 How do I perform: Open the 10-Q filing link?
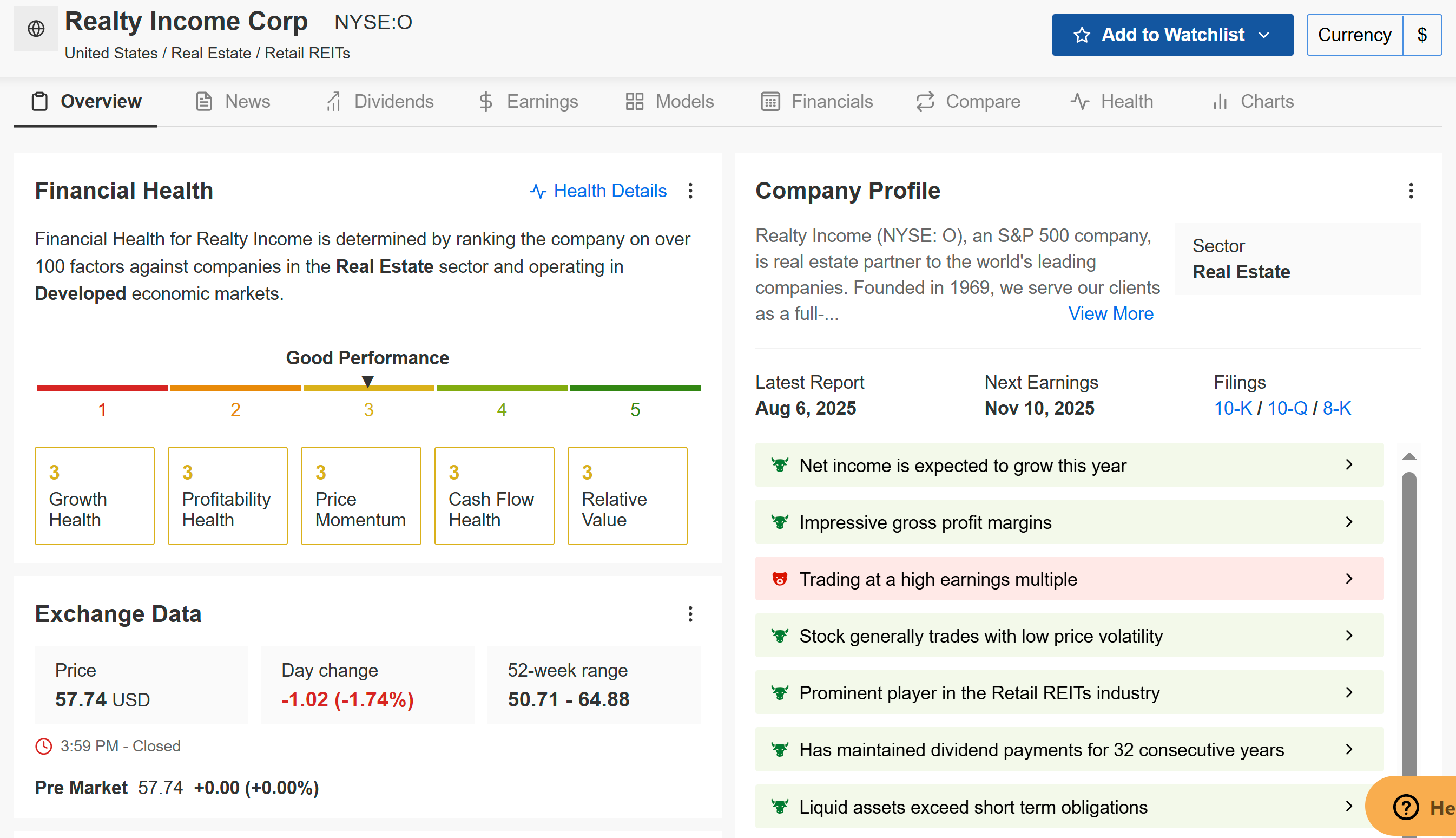(x=1287, y=408)
